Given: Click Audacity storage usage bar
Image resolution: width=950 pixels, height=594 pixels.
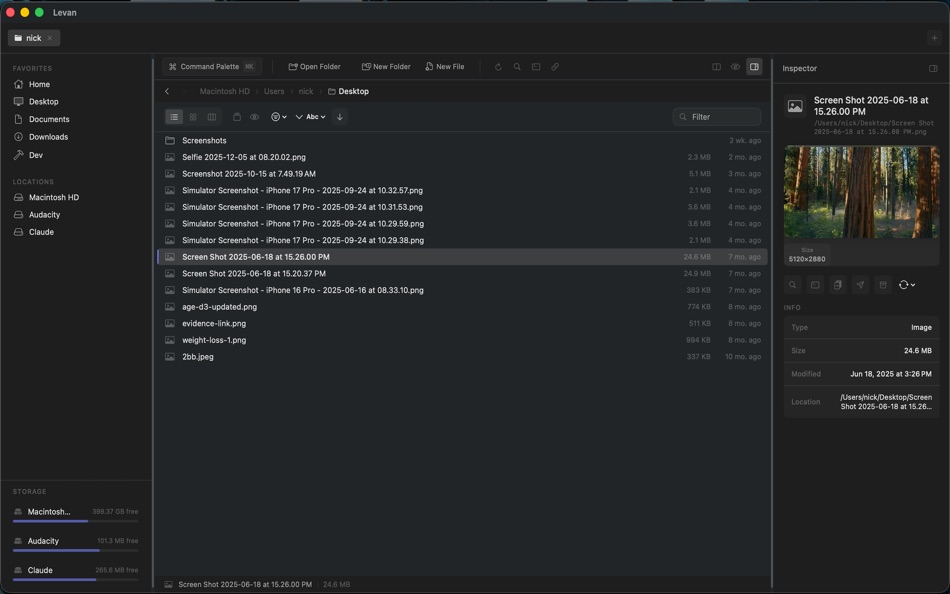Looking at the screenshot, I should pyautogui.click(x=76, y=550).
